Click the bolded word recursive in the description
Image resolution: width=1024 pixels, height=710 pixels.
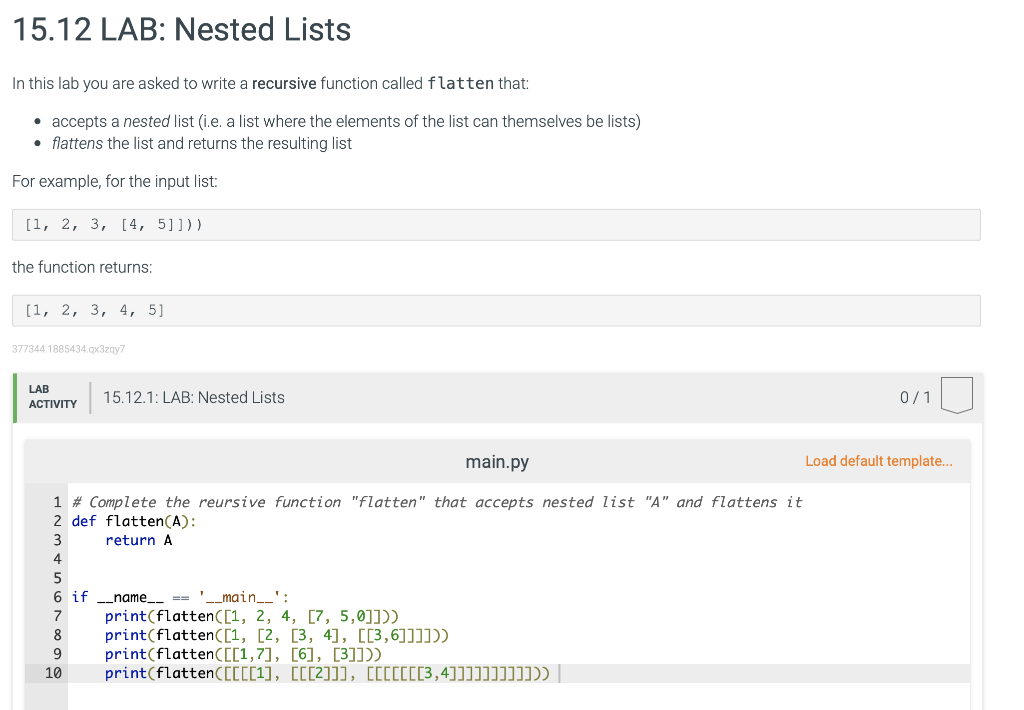[x=285, y=83]
